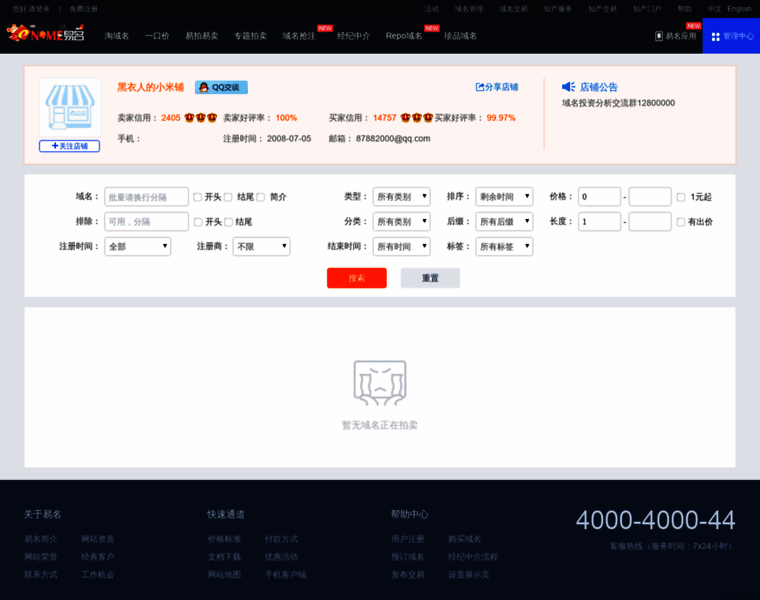760x600 pixels.
Task: Open 易名应用 mobile app icon
Action: point(659,36)
